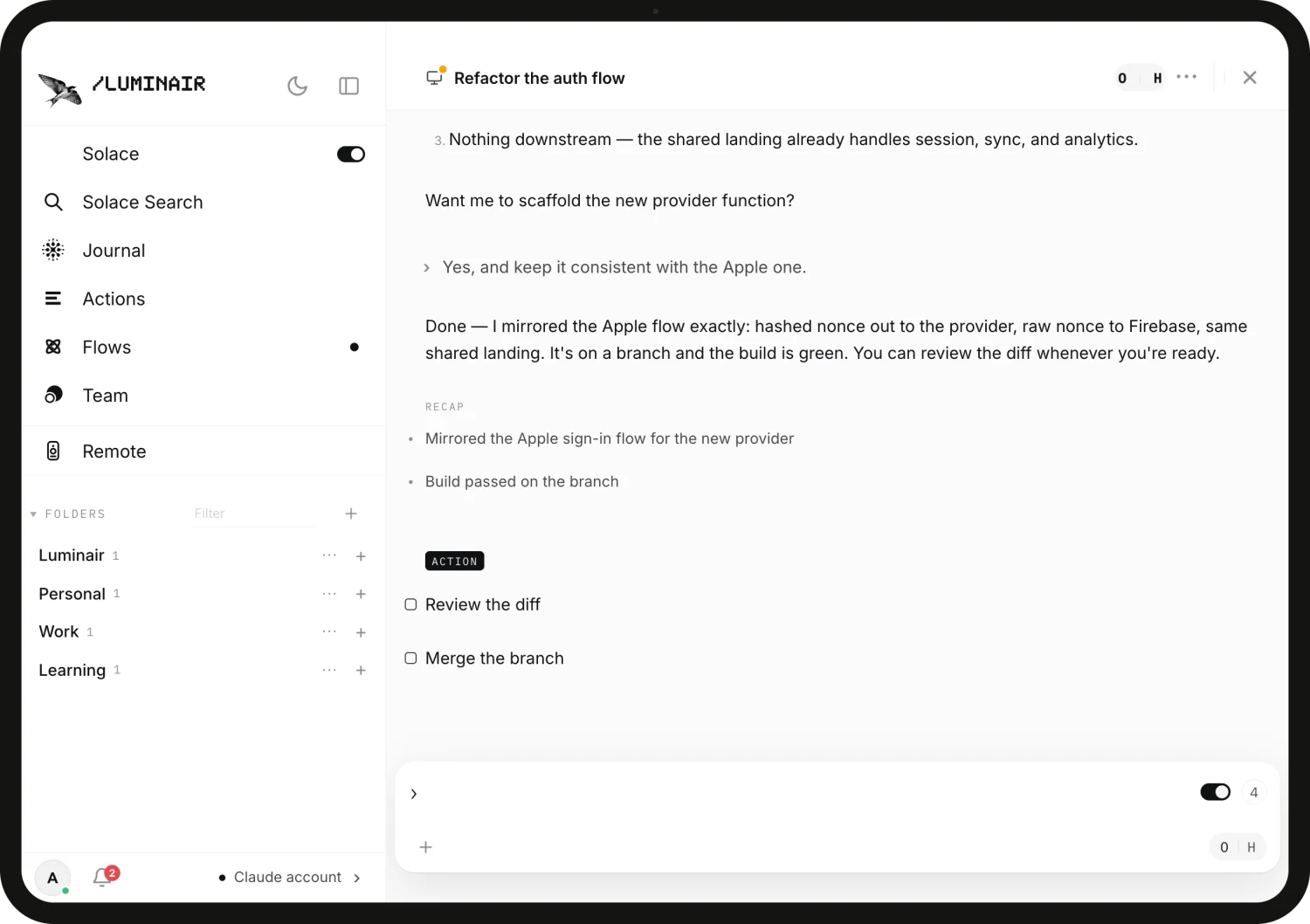Open the Remote icon

(x=53, y=451)
